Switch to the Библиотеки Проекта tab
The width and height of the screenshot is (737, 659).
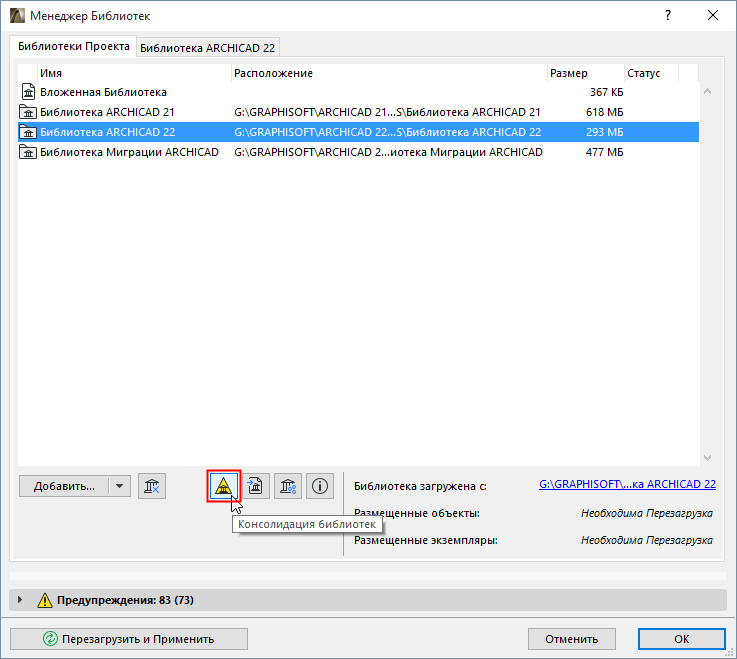73,46
